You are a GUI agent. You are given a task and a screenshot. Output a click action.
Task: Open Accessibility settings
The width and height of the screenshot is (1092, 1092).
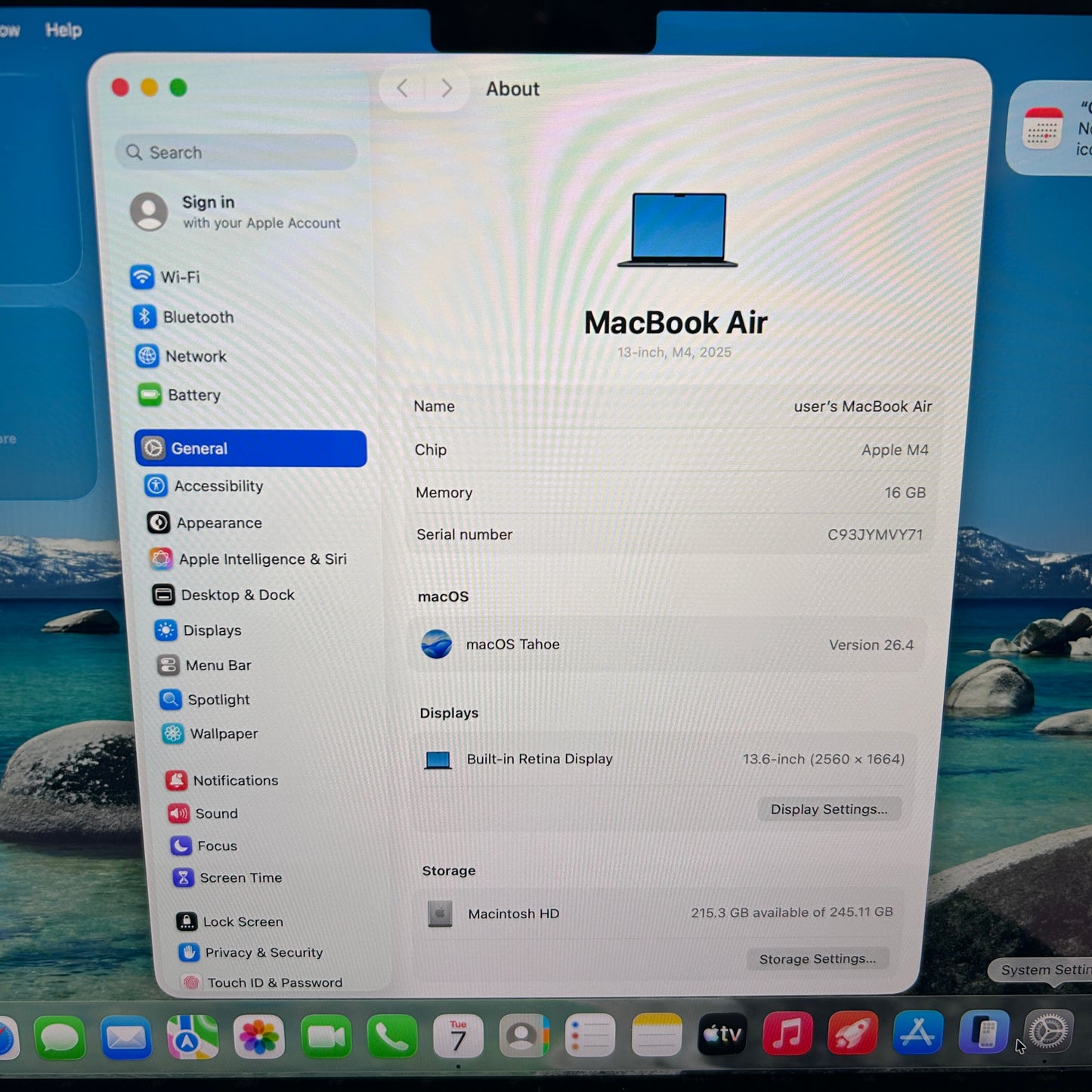(x=219, y=486)
